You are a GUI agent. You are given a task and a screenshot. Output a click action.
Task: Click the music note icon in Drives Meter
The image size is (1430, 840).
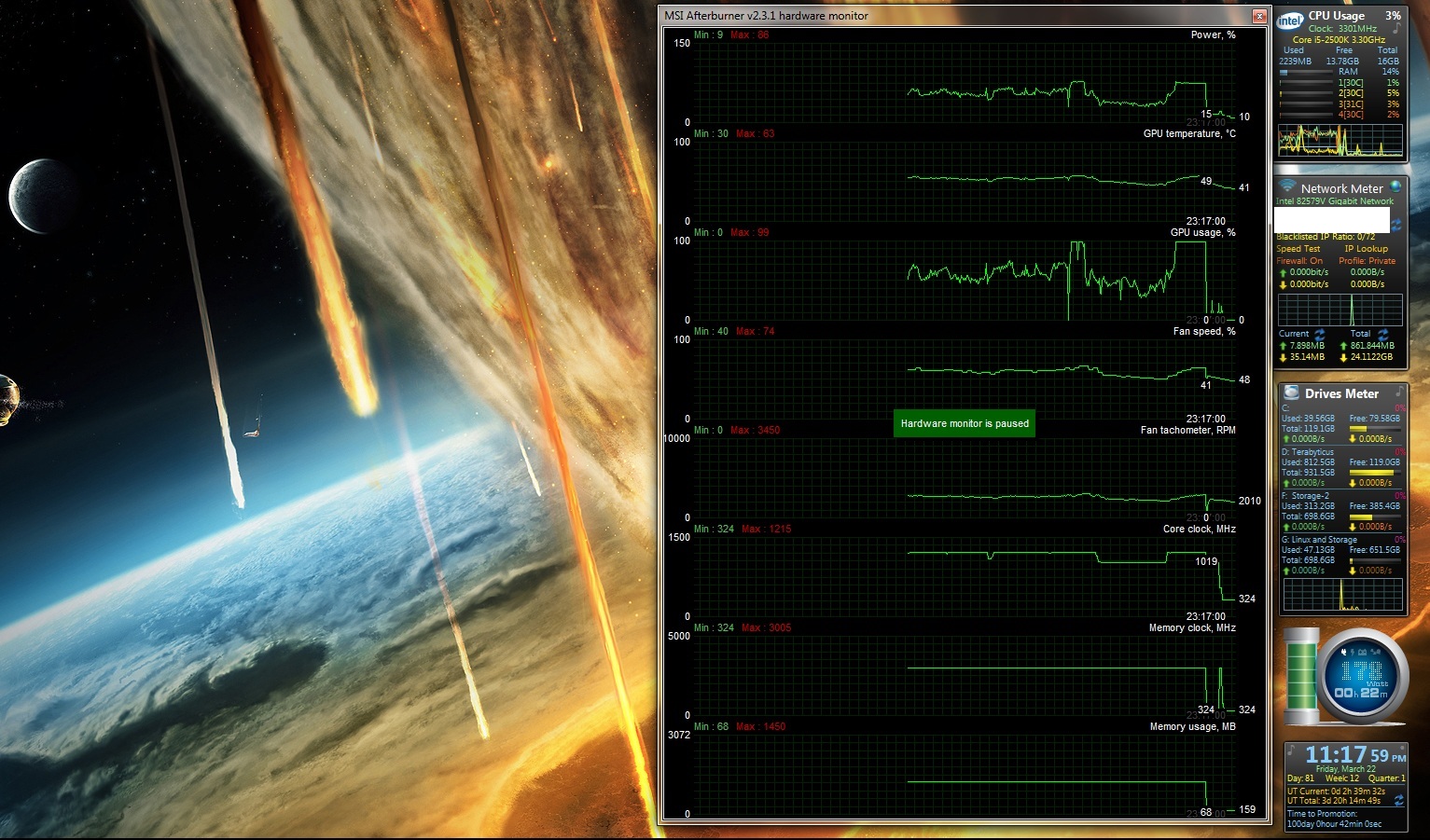[x=1399, y=392]
